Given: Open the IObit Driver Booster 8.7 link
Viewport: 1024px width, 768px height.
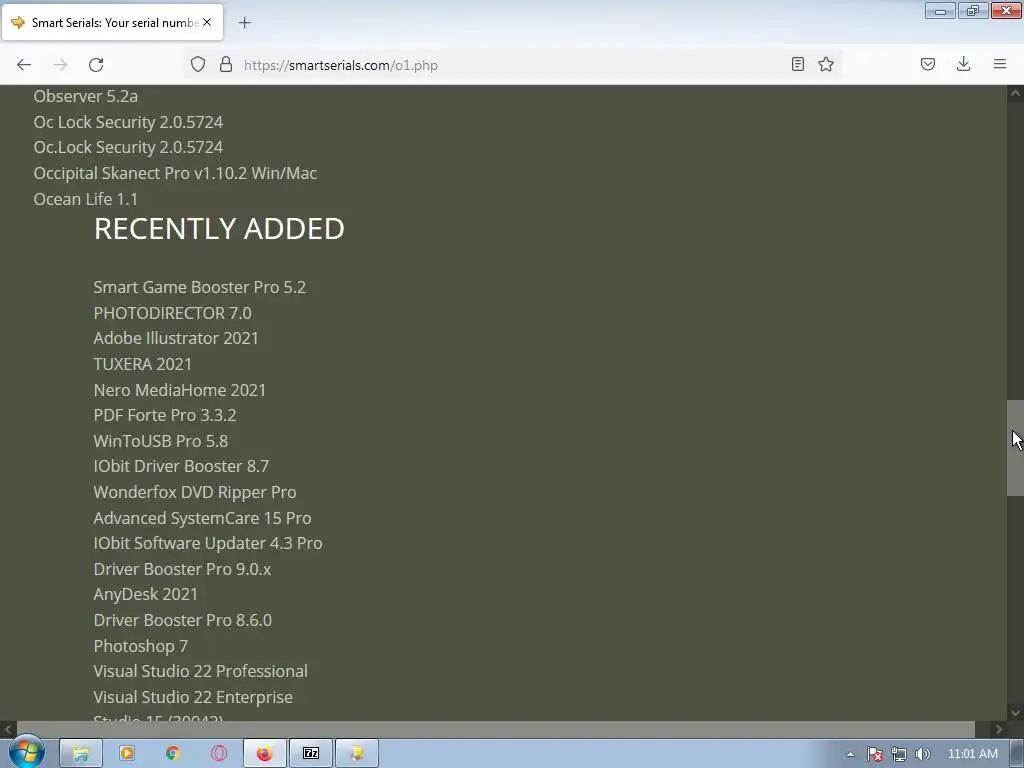Looking at the screenshot, I should click(181, 466).
